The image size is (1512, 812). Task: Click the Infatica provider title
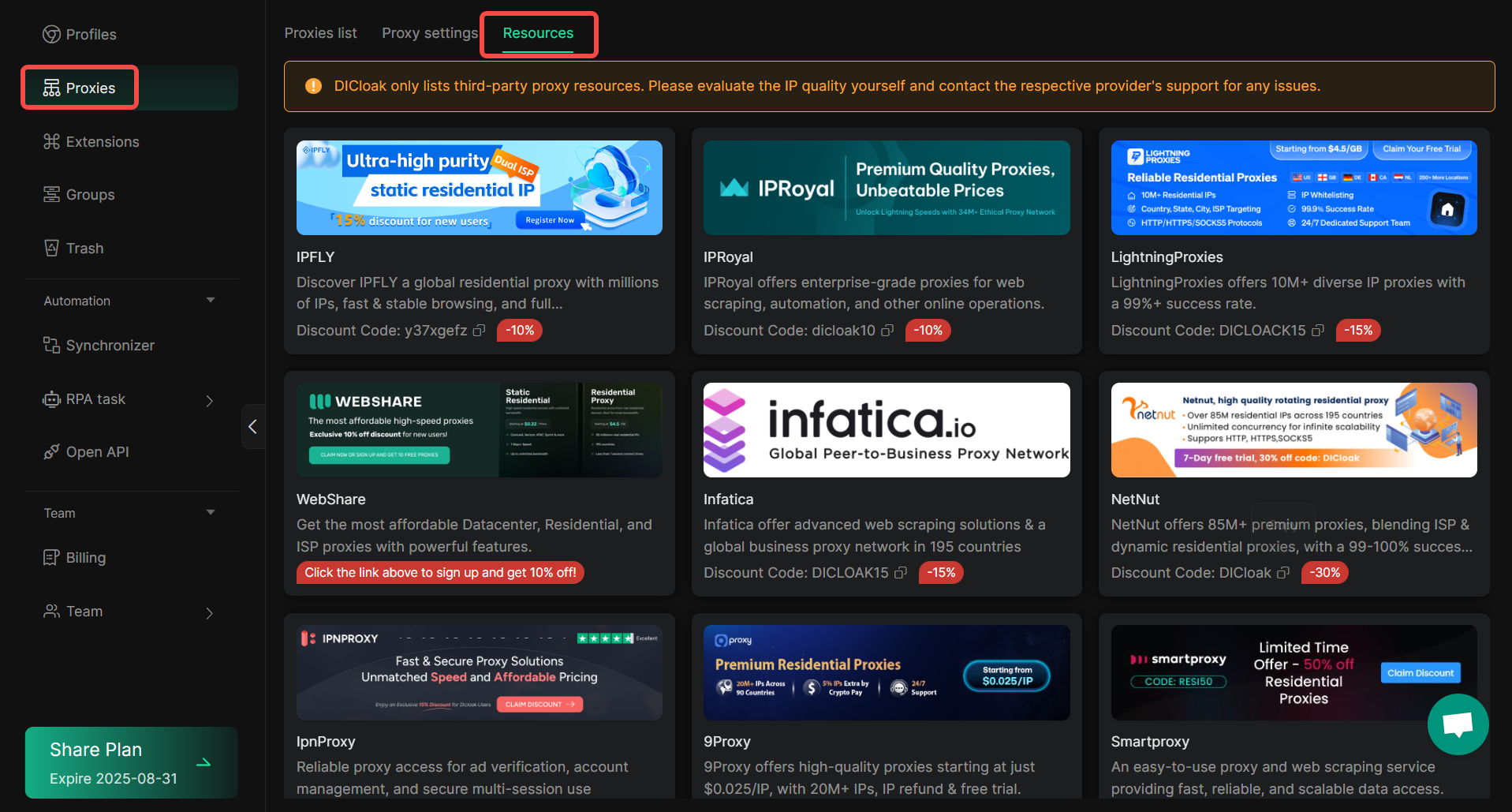[x=728, y=500]
